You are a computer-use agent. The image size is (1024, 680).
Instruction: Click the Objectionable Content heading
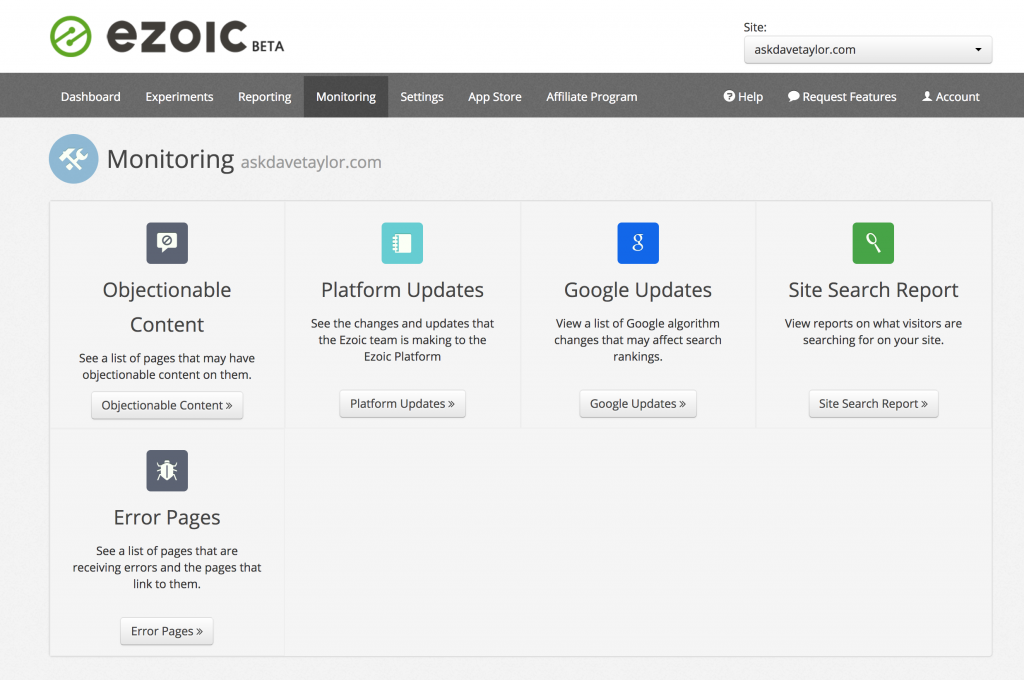167,307
